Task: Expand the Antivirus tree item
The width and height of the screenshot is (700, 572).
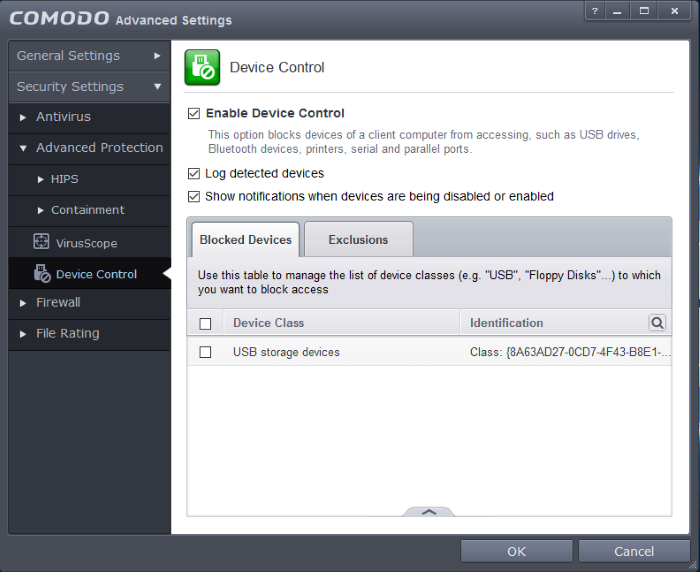Action: (x=24, y=117)
